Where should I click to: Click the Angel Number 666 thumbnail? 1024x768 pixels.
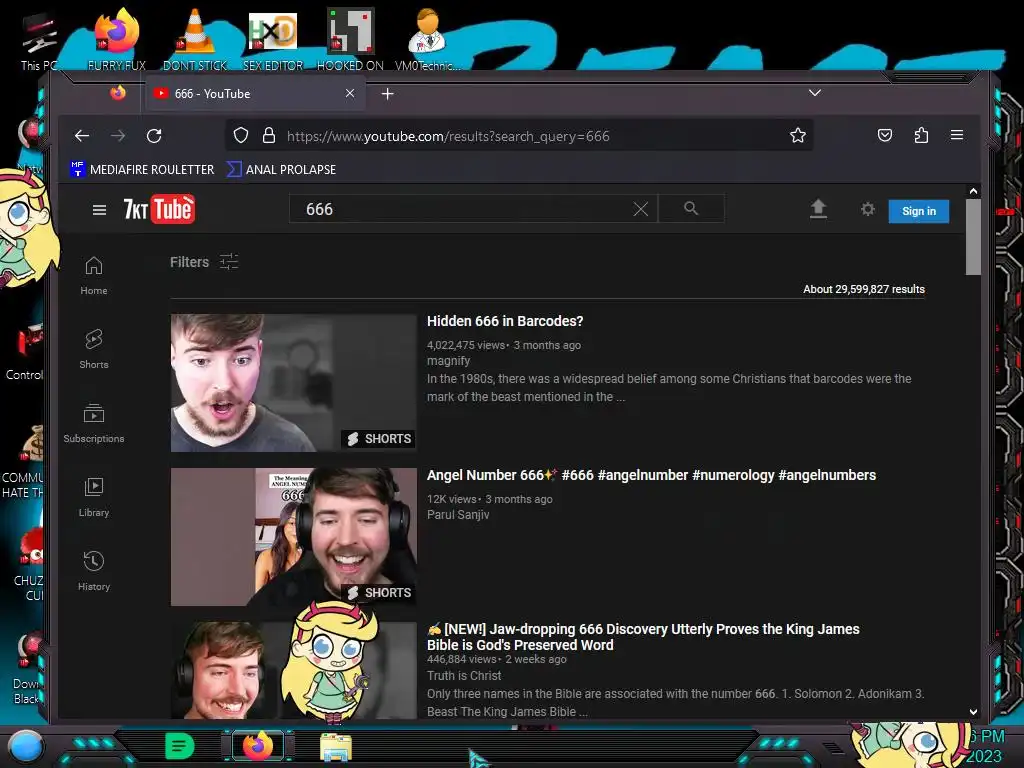(293, 537)
